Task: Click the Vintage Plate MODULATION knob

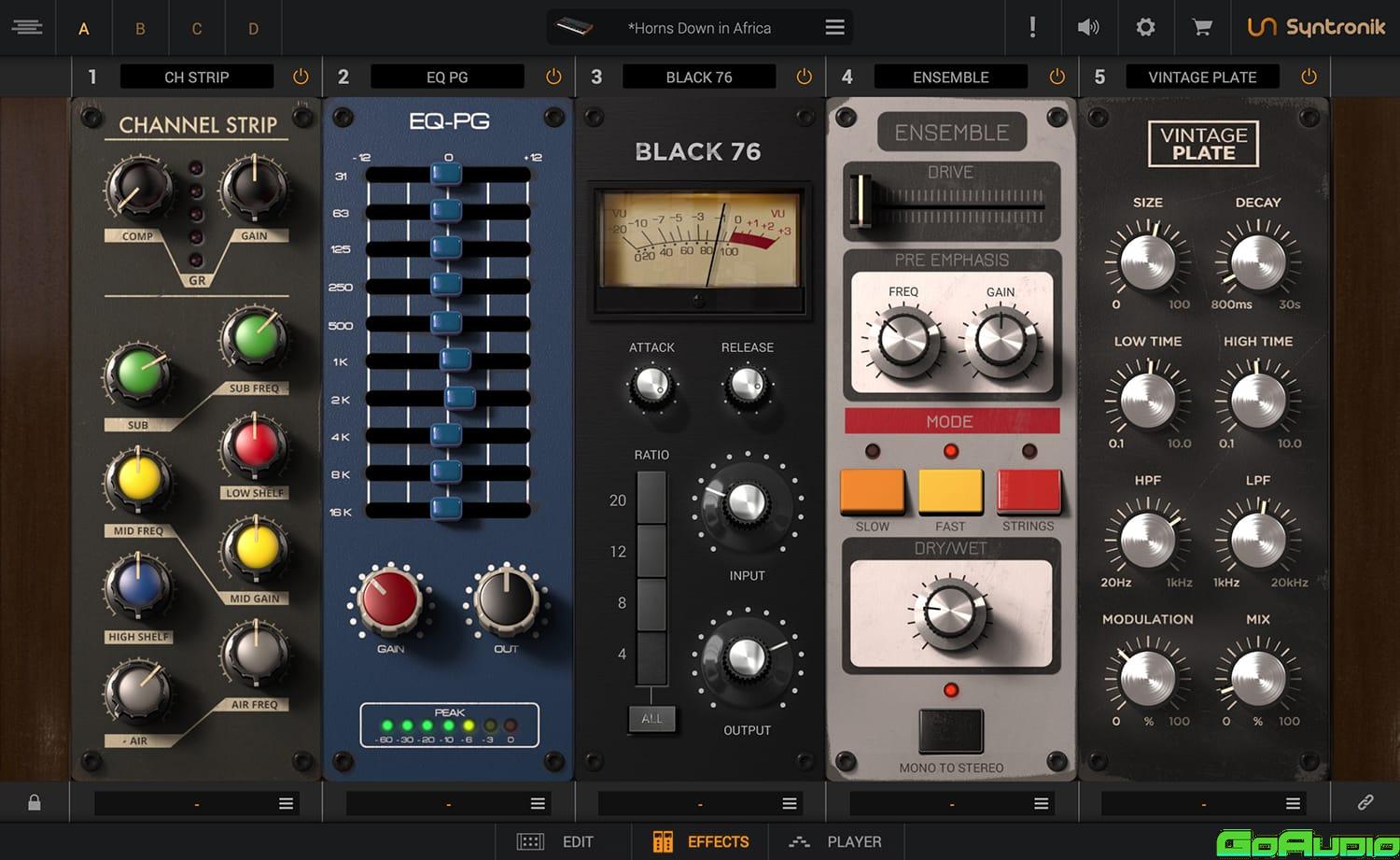Action: click(x=1148, y=679)
